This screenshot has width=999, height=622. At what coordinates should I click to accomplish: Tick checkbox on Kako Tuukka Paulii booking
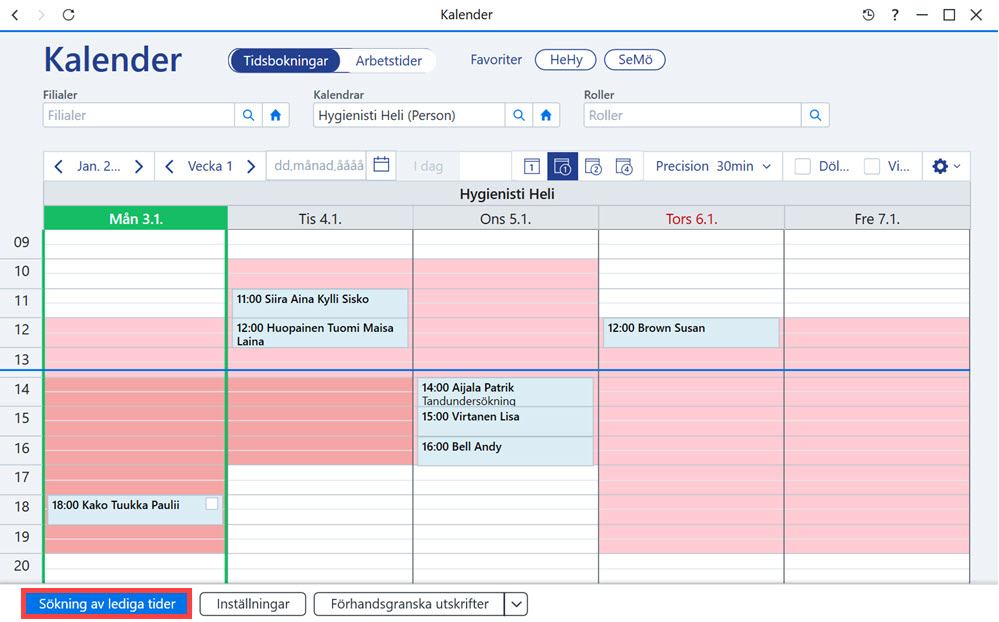coord(212,504)
